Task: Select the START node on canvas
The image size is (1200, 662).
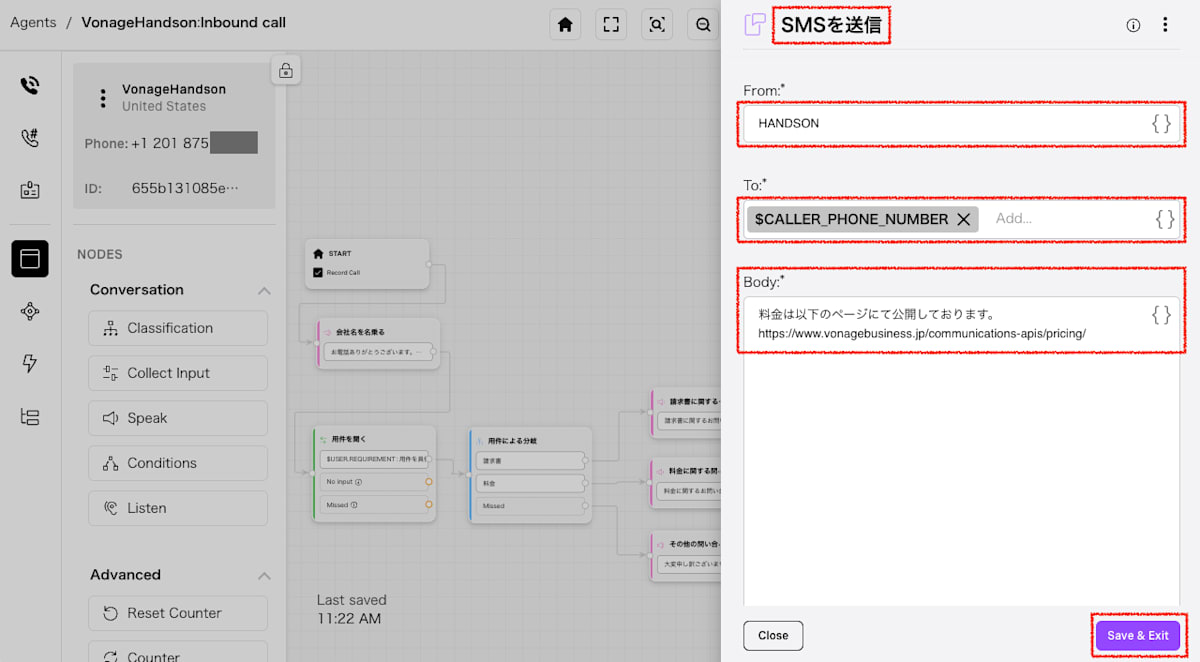Action: (x=367, y=263)
